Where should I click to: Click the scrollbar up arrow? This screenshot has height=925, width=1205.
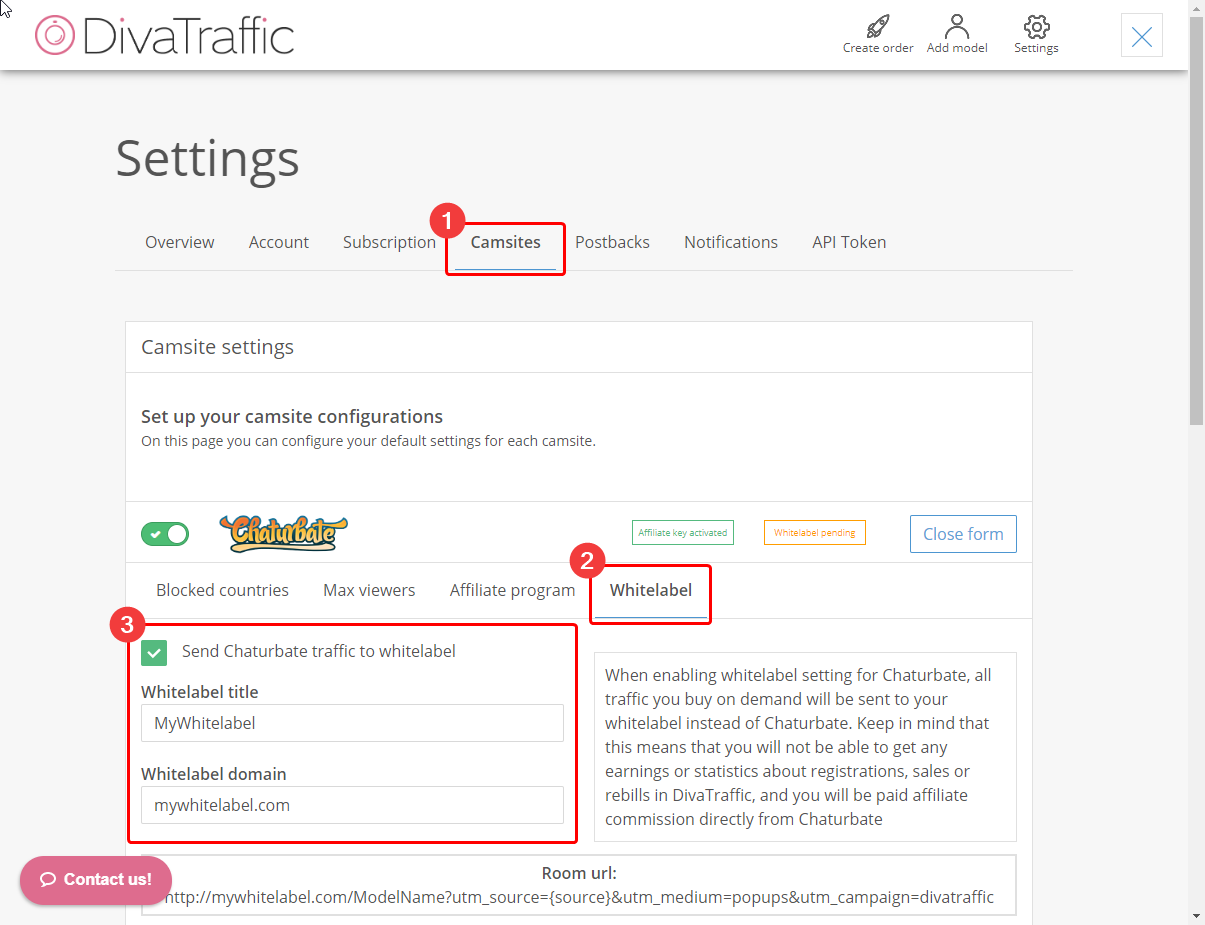[1196, 7]
